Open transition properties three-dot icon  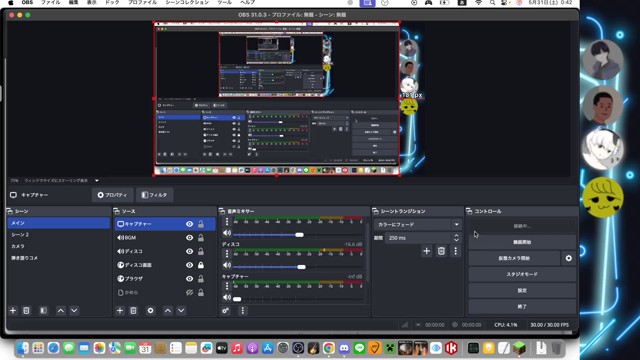(x=456, y=251)
